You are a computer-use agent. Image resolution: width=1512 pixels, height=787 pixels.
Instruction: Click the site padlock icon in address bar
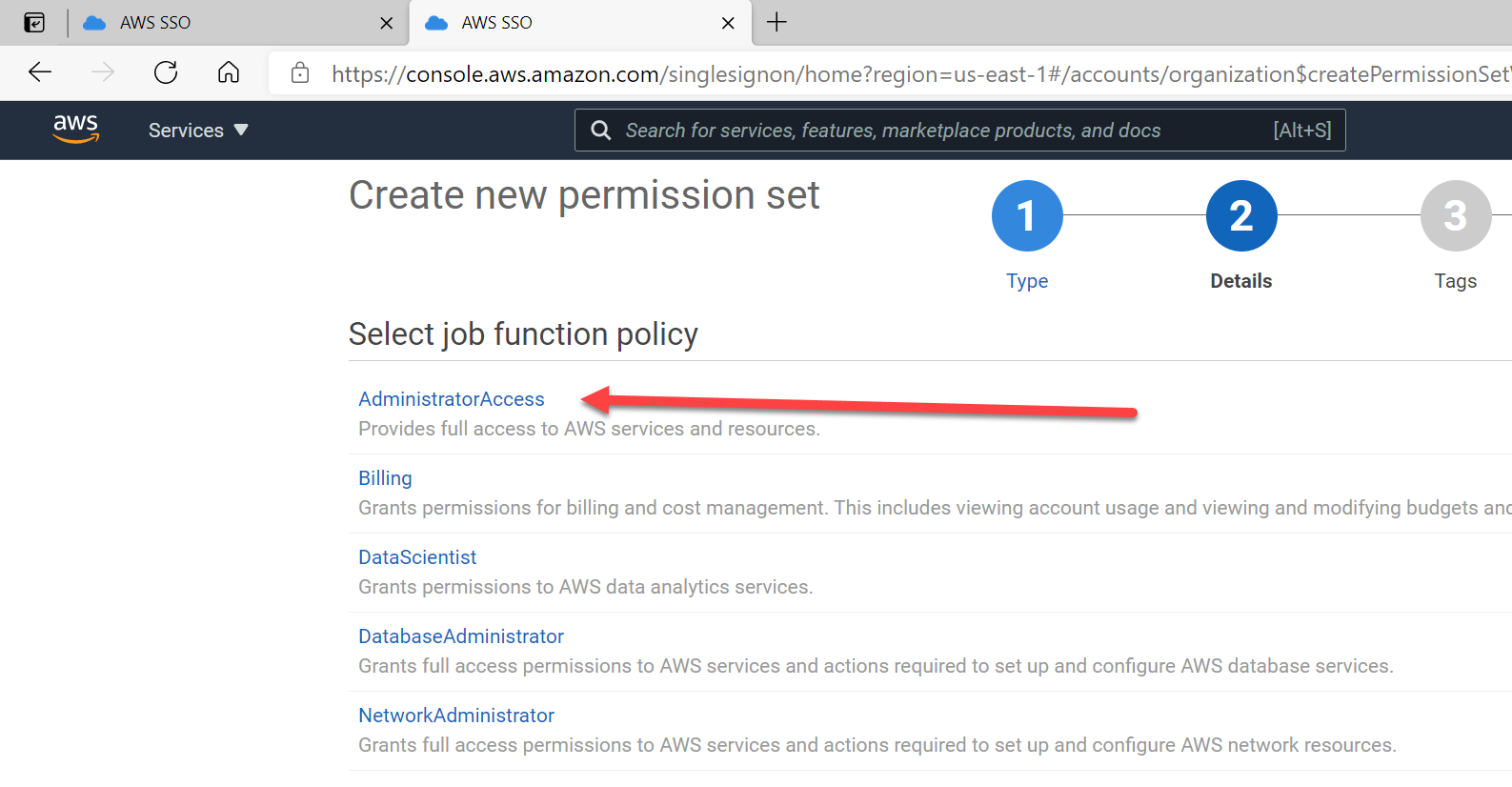pyautogui.click(x=300, y=73)
